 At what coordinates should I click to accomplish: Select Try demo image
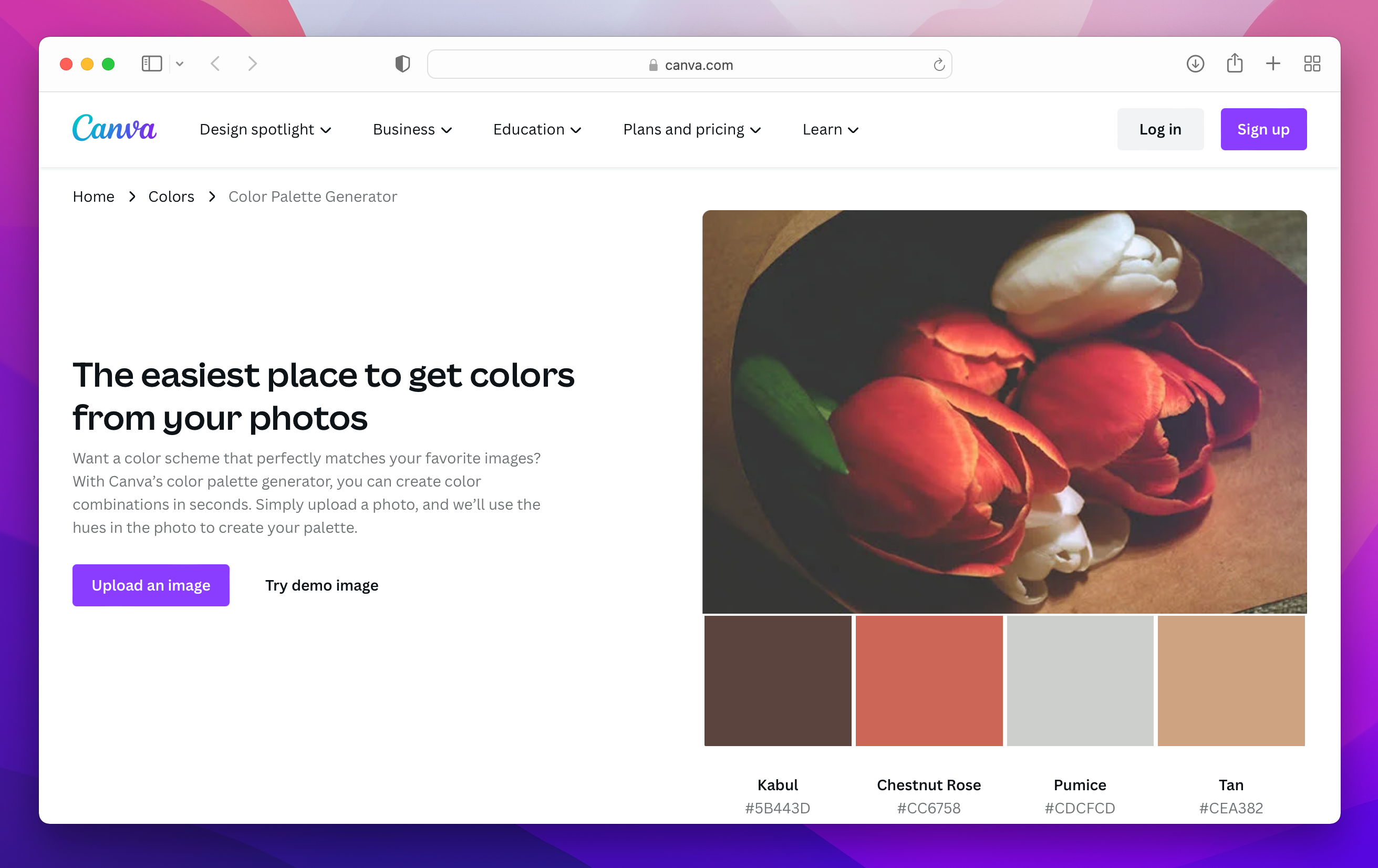(x=321, y=585)
